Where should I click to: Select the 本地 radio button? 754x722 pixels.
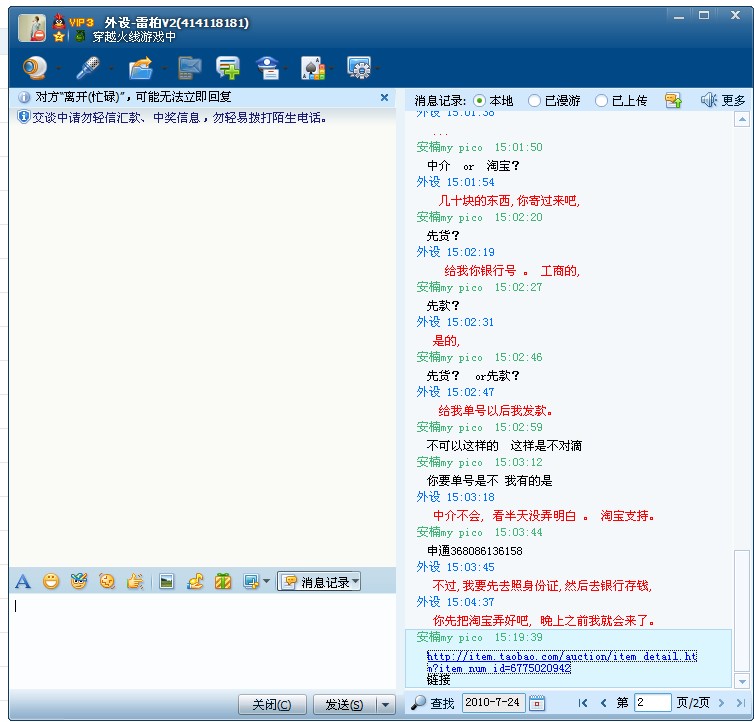(479, 101)
